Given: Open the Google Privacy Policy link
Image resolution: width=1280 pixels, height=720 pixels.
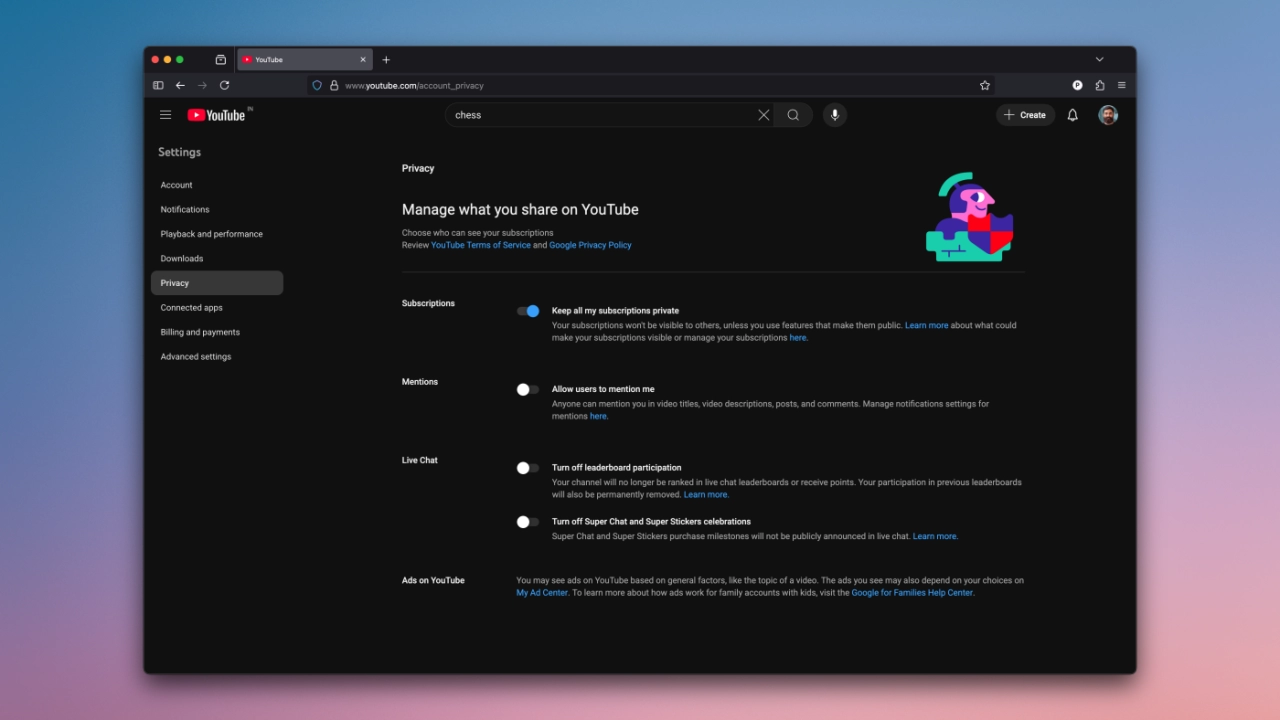Looking at the screenshot, I should tap(590, 245).
